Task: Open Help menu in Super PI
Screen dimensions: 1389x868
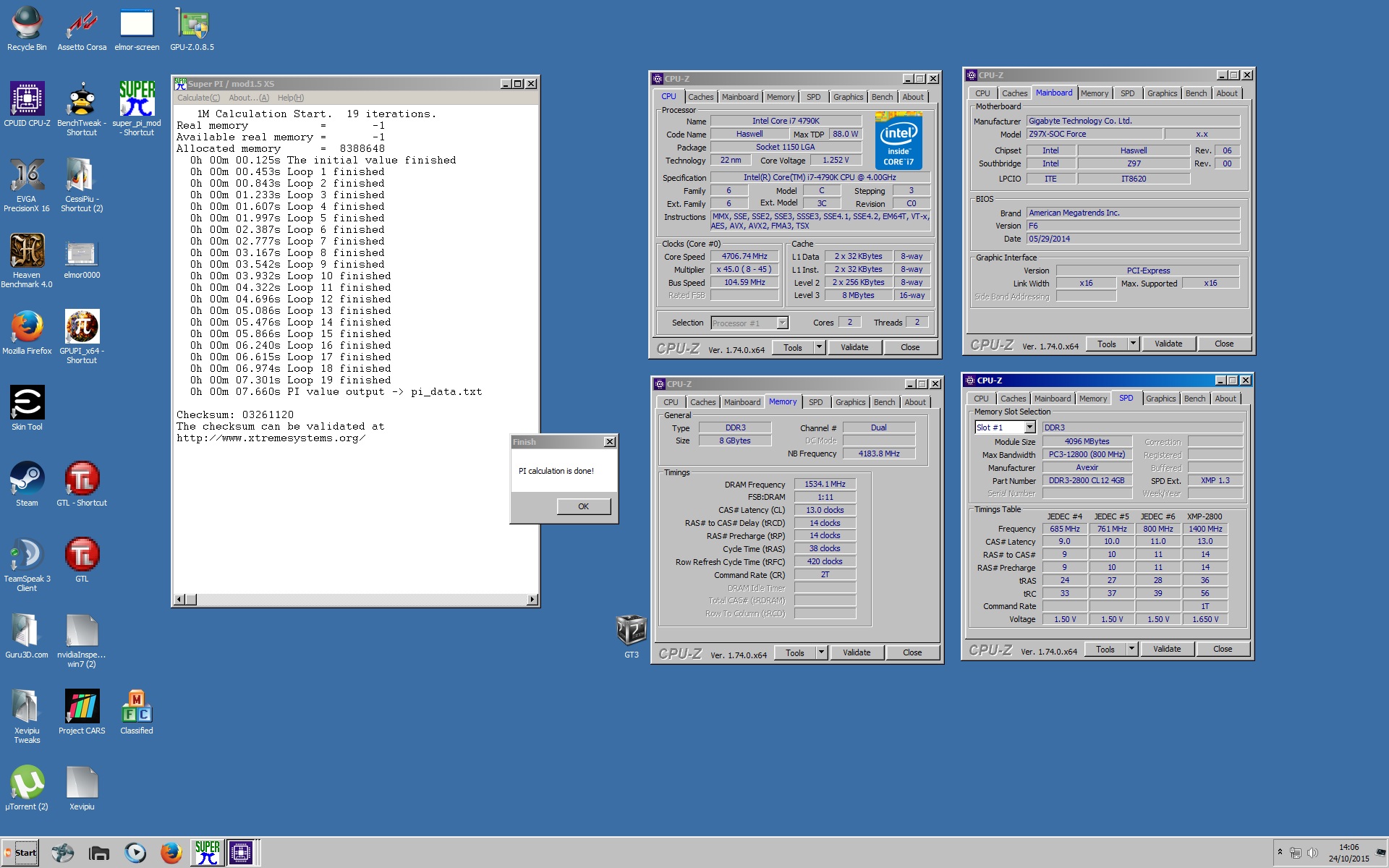Action: coord(291,98)
